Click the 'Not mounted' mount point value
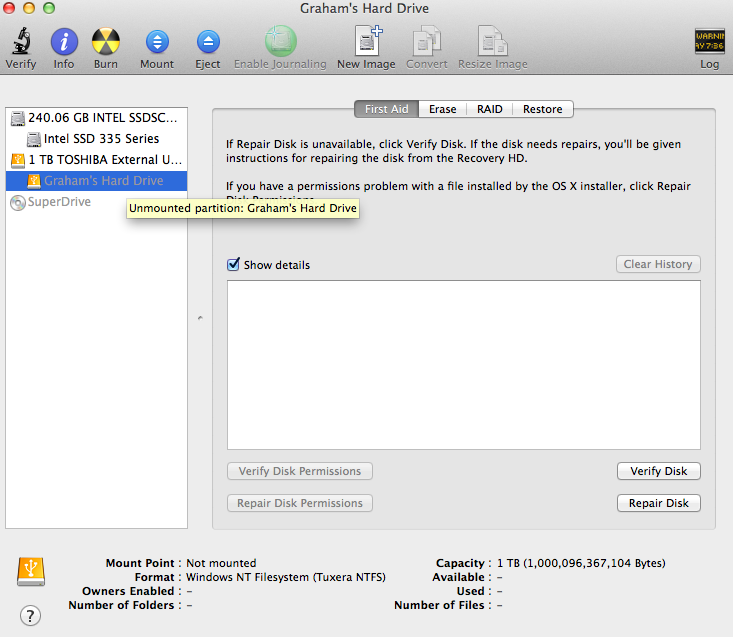The width and height of the screenshot is (733, 637). click(221, 563)
